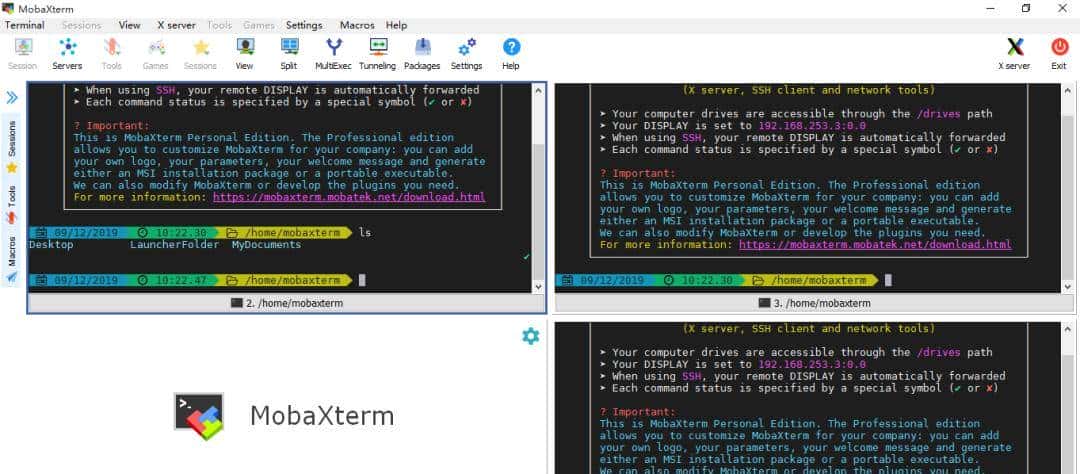Click the Split terminal icon
Screen dimensions: 1080x474
(289, 53)
